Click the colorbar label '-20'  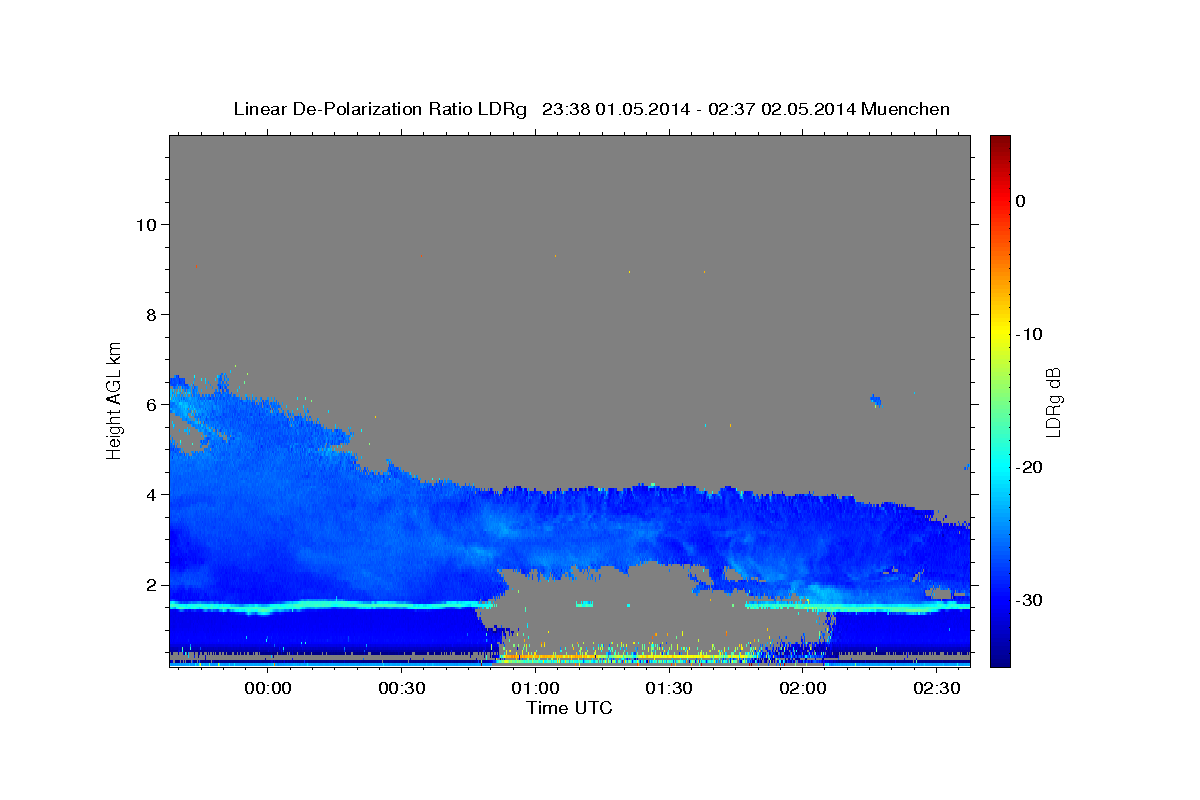pyautogui.click(x=1029, y=467)
